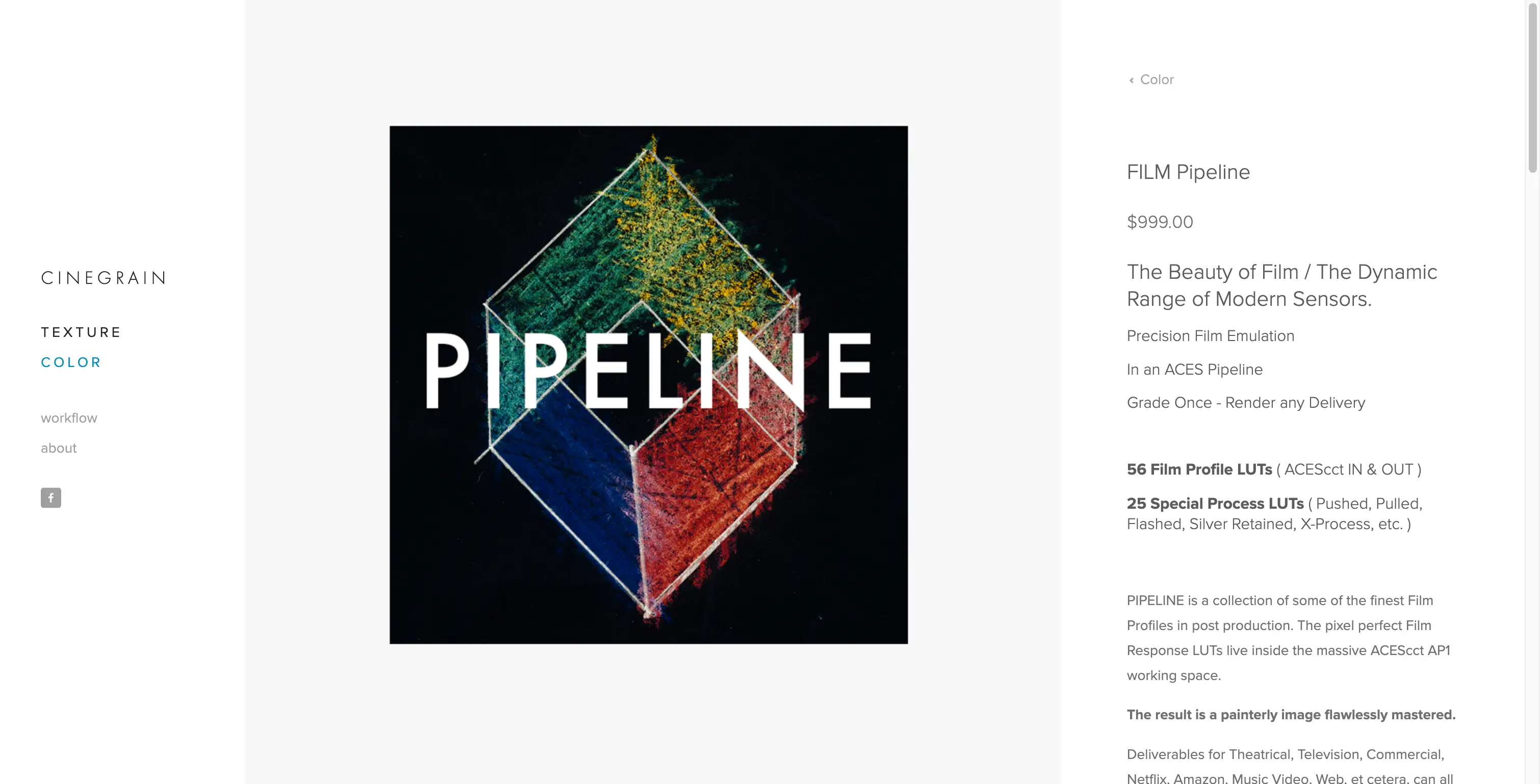
Task: Select COLOR in the navigation sidebar
Action: tap(70, 361)
